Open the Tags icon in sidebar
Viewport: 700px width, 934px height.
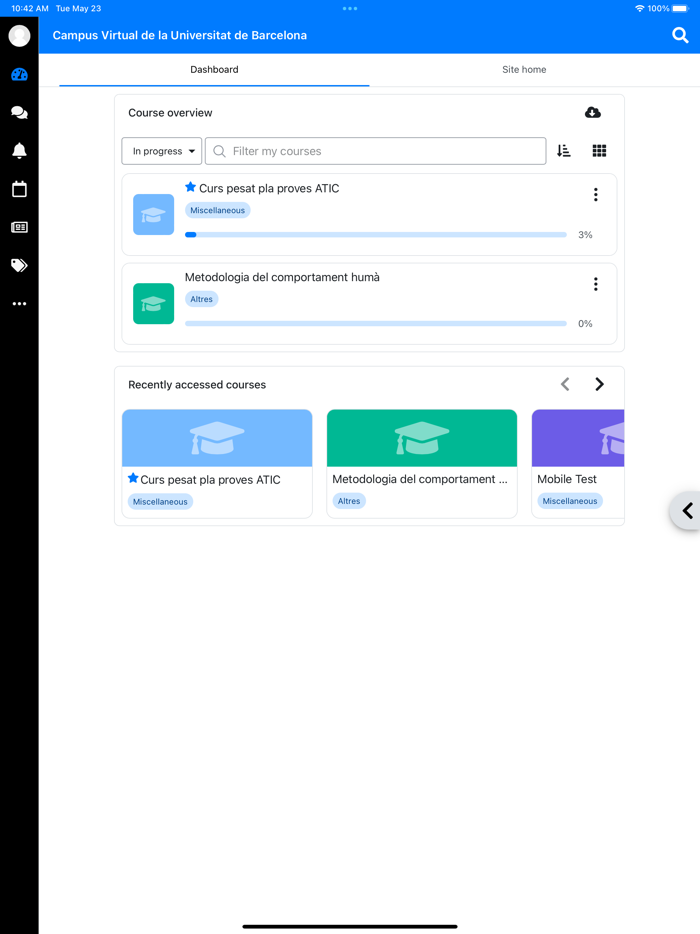click(19, 265)
